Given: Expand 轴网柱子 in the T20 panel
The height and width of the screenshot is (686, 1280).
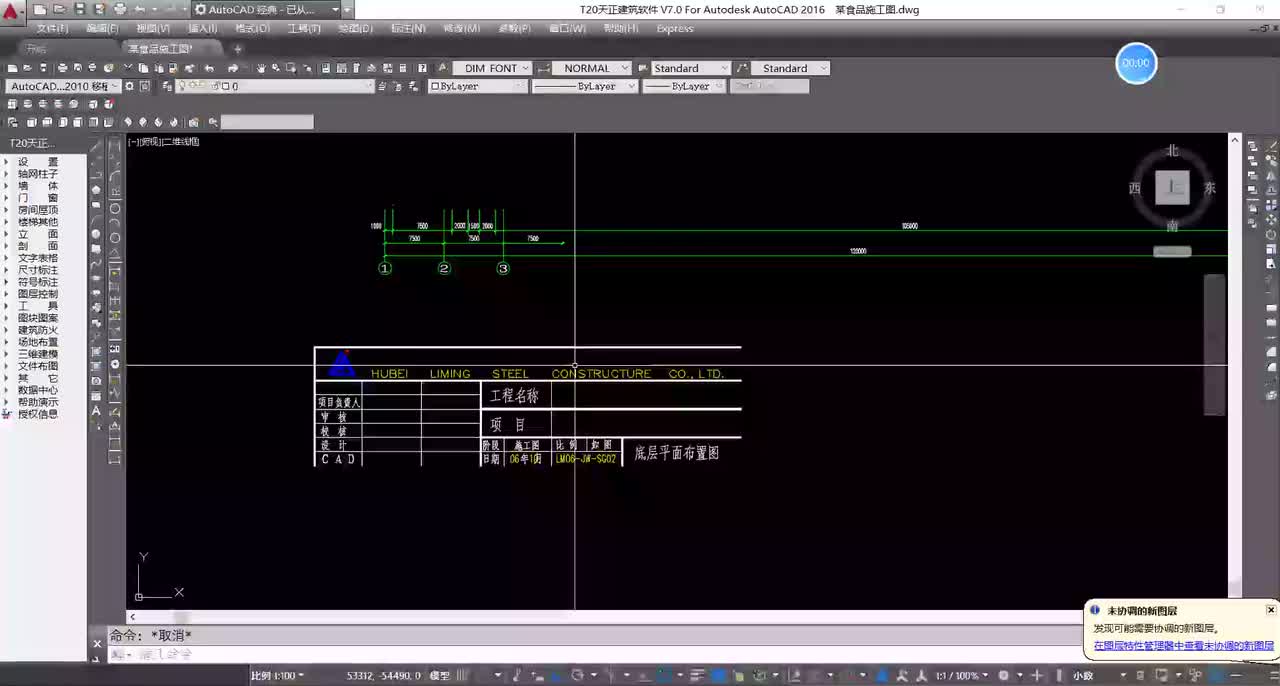Looking at the screenshot, I should (7, 174).
